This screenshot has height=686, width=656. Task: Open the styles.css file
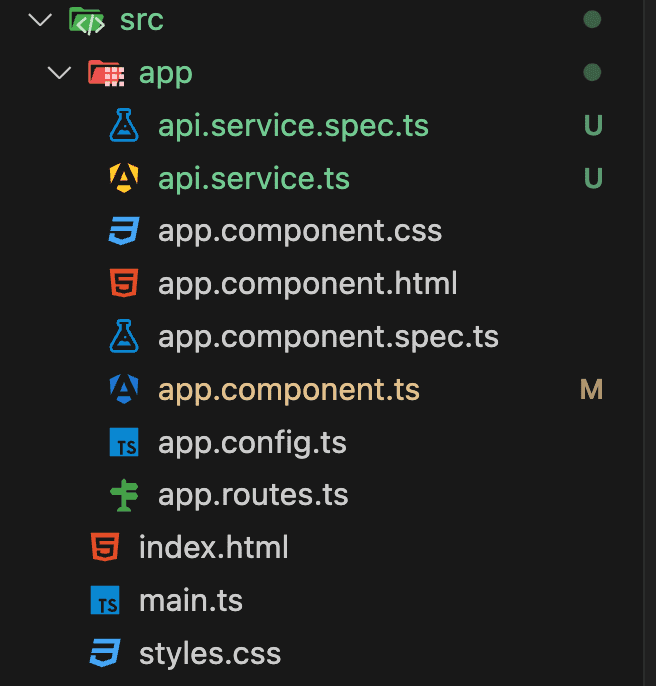coord(210,654)
